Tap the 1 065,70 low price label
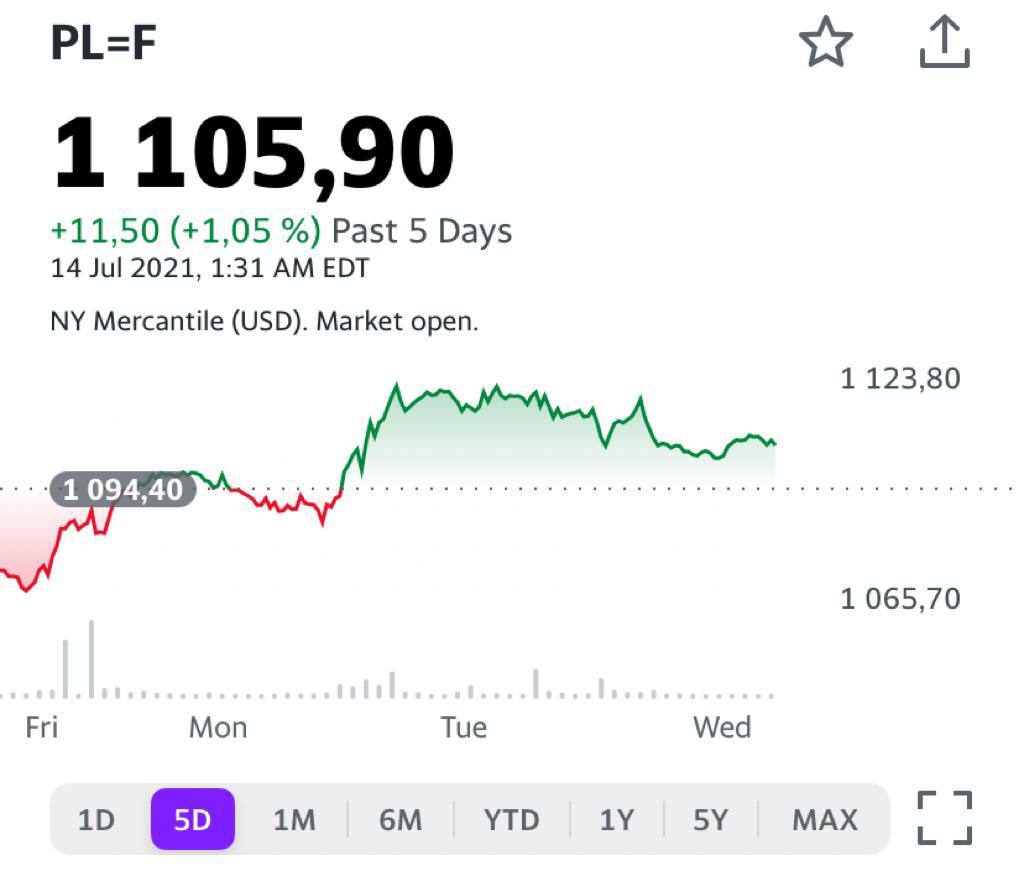 click(x=900, y=598)
